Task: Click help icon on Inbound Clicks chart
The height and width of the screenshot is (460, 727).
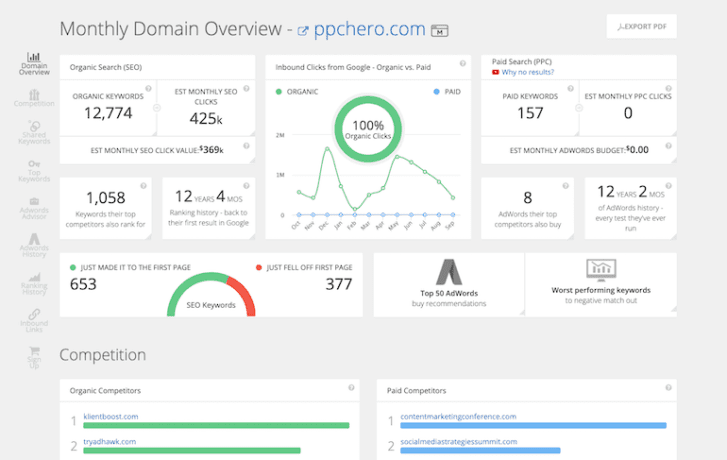Action: click(x=462, y=64)
